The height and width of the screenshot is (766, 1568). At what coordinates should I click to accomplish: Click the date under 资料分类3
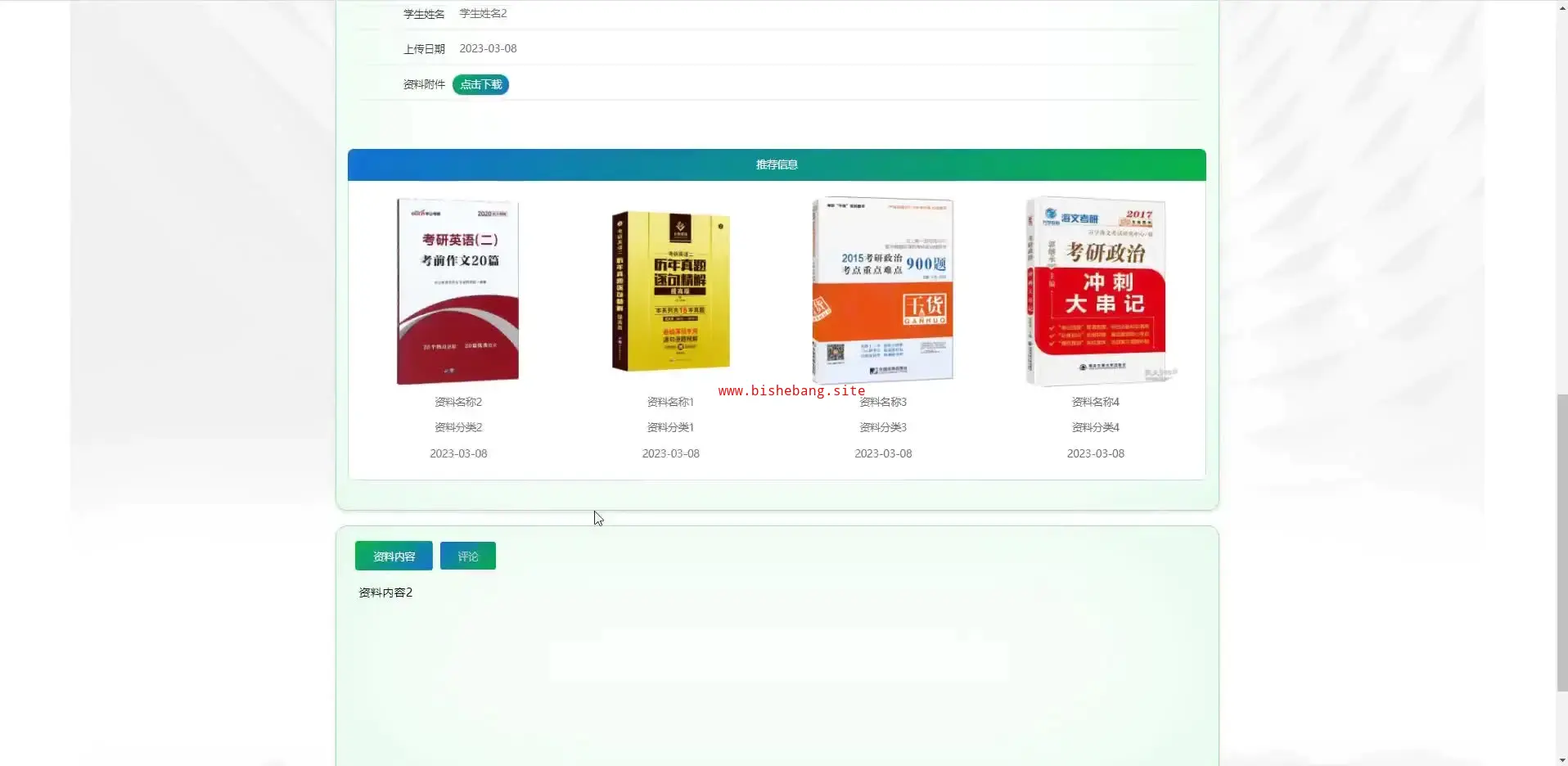pos(883,453)
